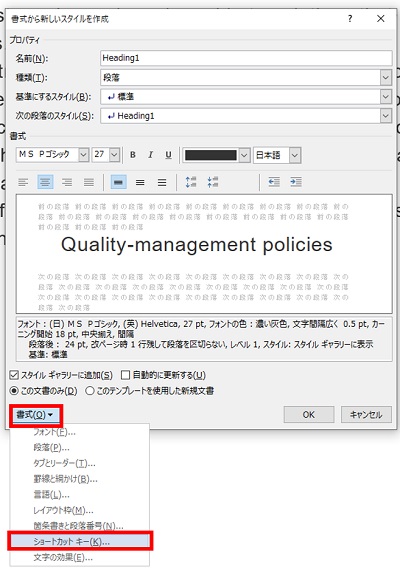Align paragraph text right
The image size is (400, 578).
tap(67, 182)
